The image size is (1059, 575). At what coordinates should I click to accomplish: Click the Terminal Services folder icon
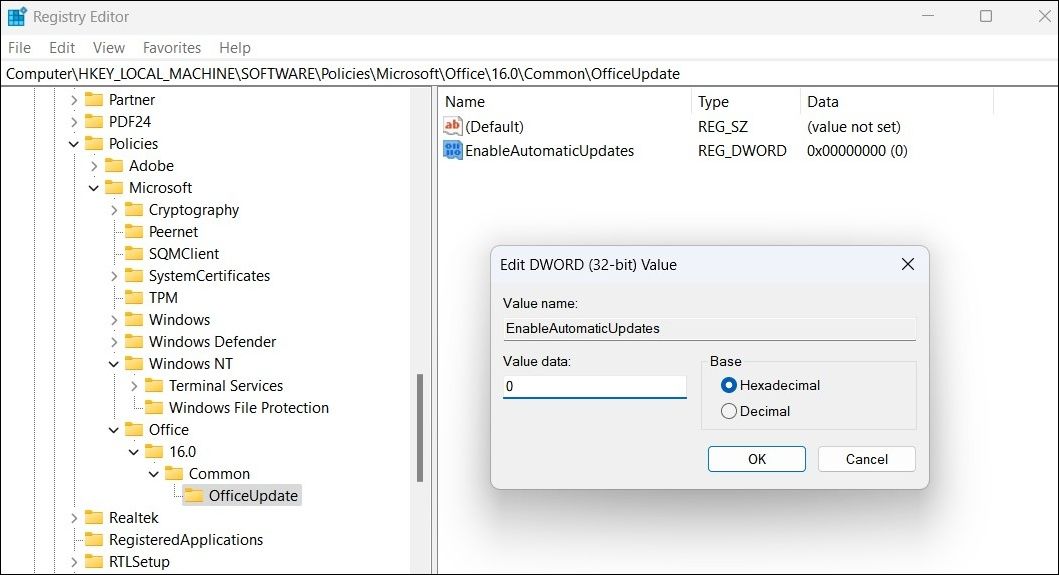tap(155, 386)
